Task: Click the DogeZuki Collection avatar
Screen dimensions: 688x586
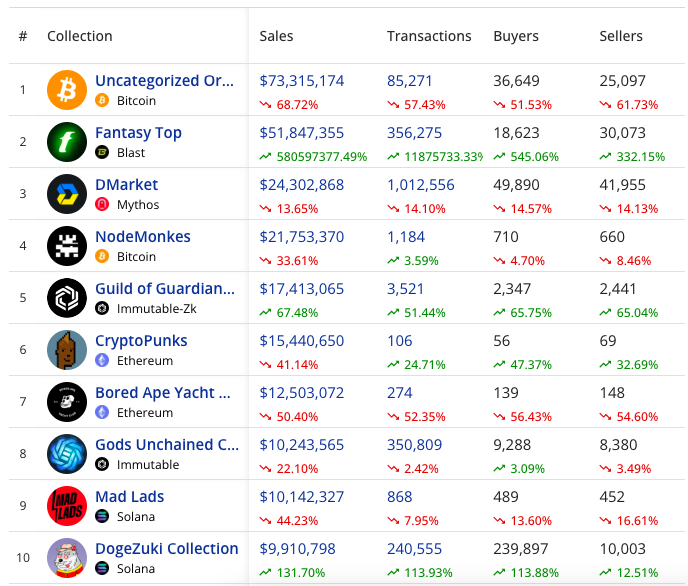Action: (x=67, y=557)
